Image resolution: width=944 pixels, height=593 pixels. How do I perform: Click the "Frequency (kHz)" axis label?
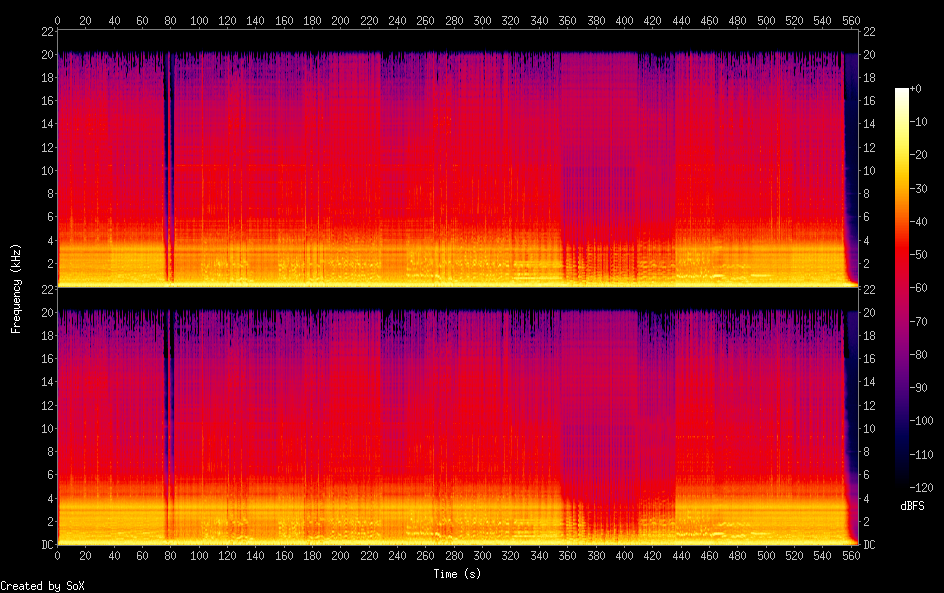[16, 287]
